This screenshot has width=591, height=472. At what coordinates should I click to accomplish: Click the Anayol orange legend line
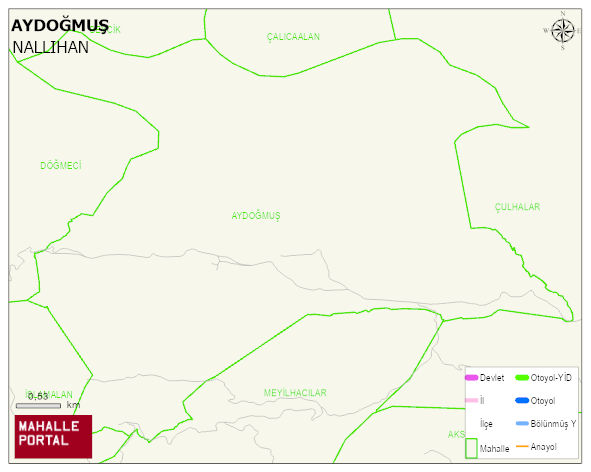point(522,446)
